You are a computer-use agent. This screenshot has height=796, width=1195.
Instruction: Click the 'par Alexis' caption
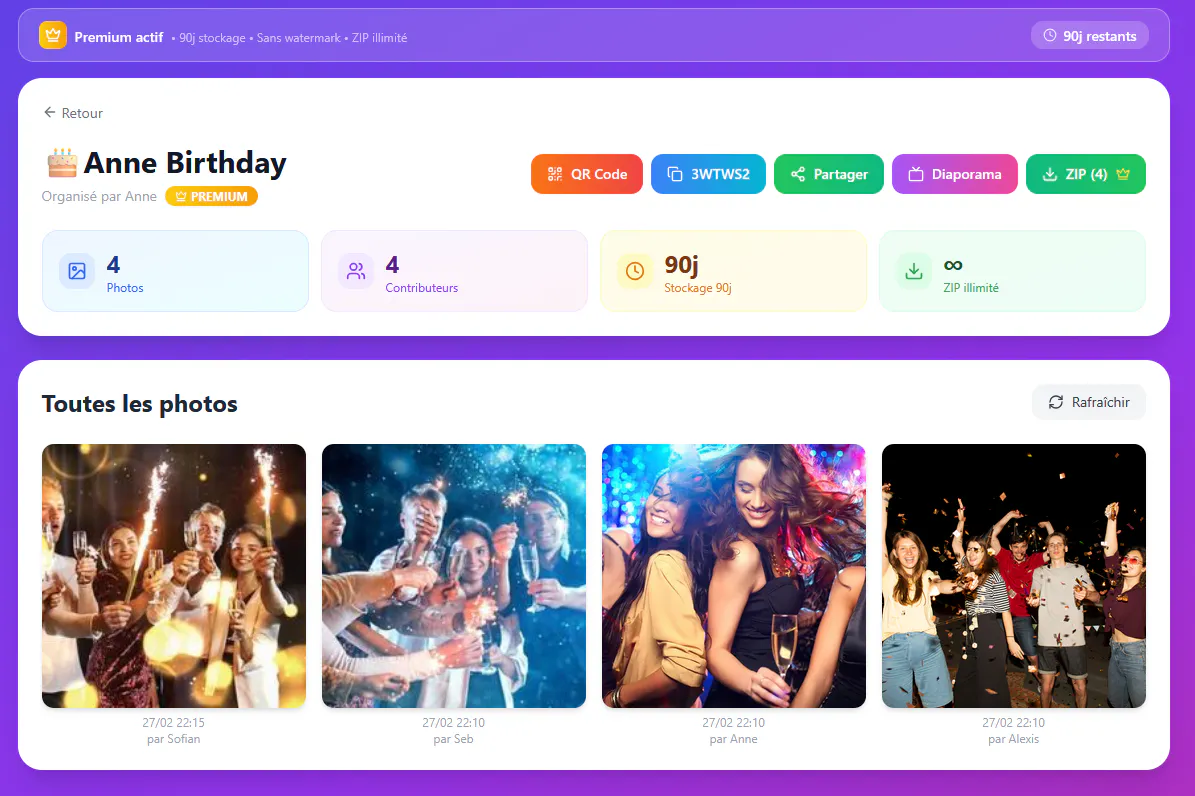pyautogui.click(x=1014, y=739)
